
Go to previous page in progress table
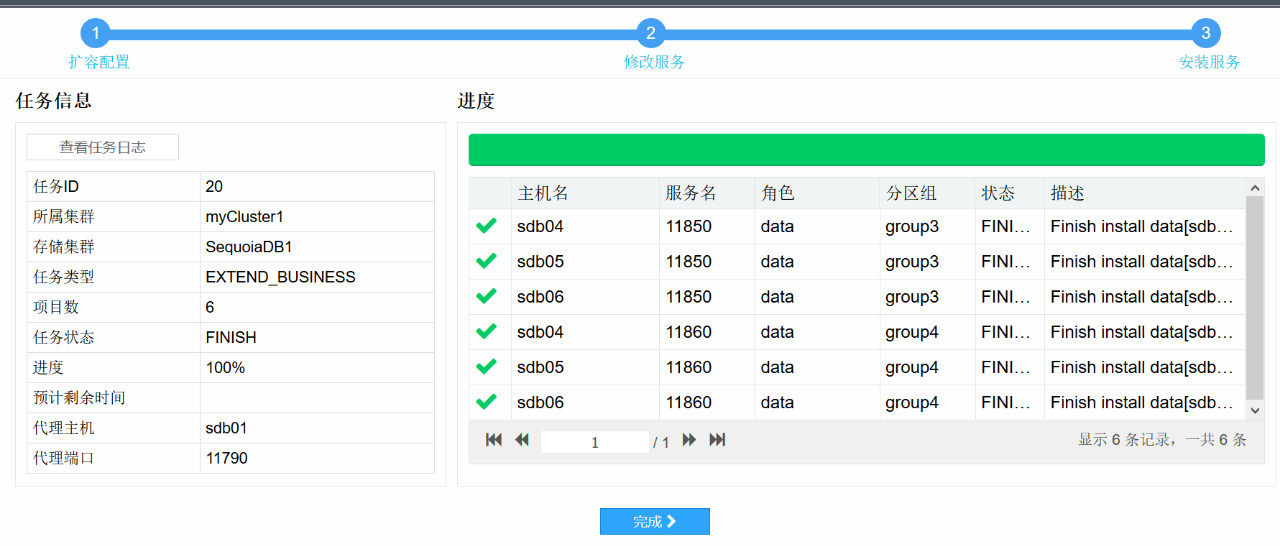pos(521,440)
